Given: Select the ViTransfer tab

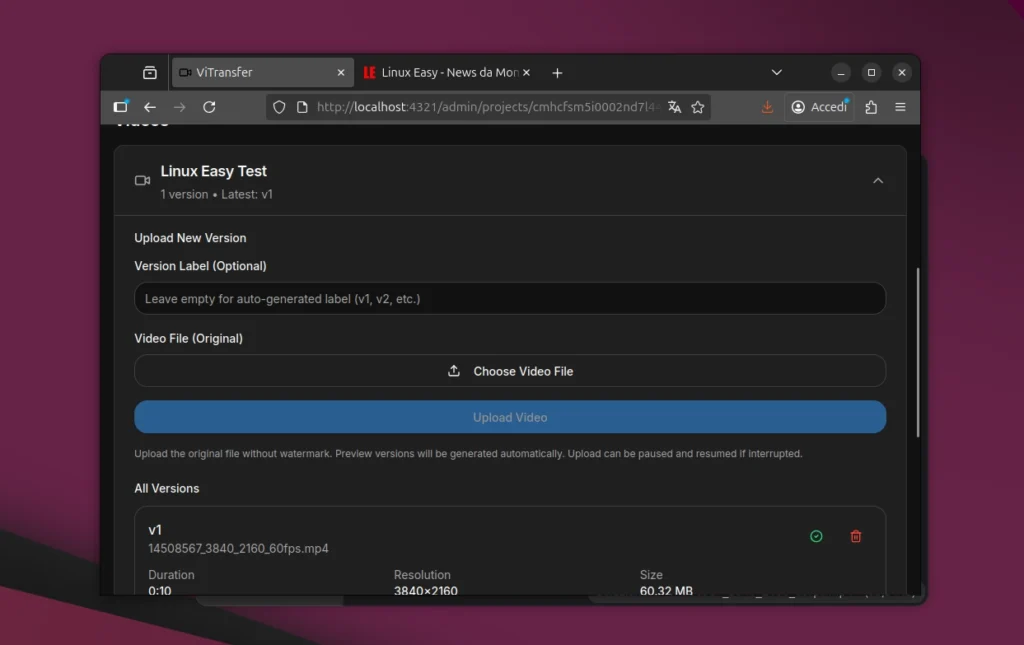Looking at the screenshot, I should click(255, 72).
